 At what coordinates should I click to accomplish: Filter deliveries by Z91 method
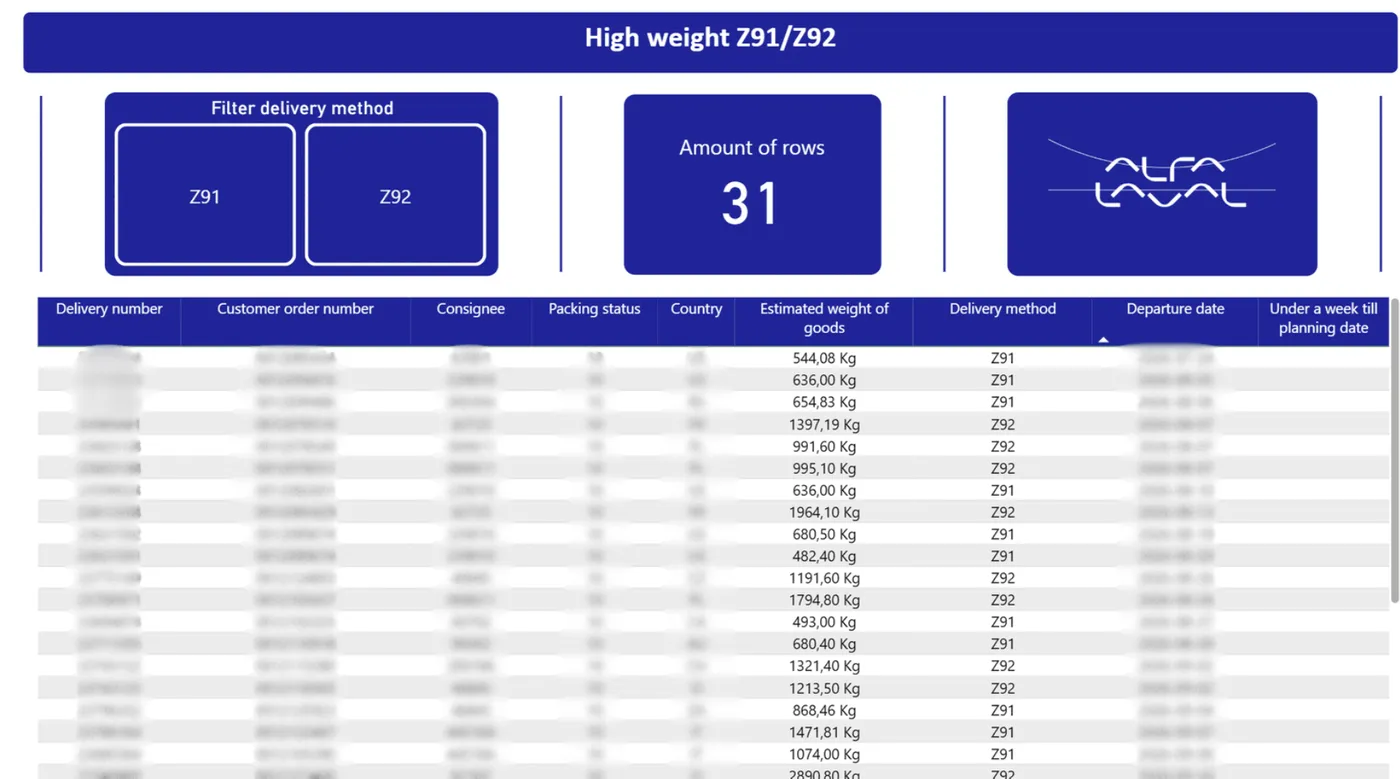click(205, 195)
